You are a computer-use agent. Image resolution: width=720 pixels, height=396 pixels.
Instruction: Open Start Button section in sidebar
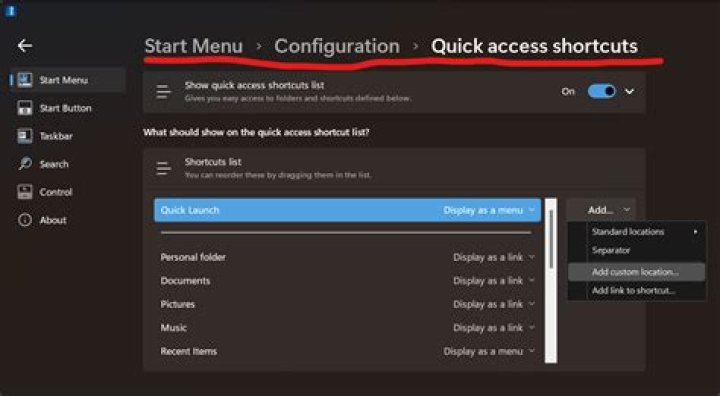(x=68, y=108)
